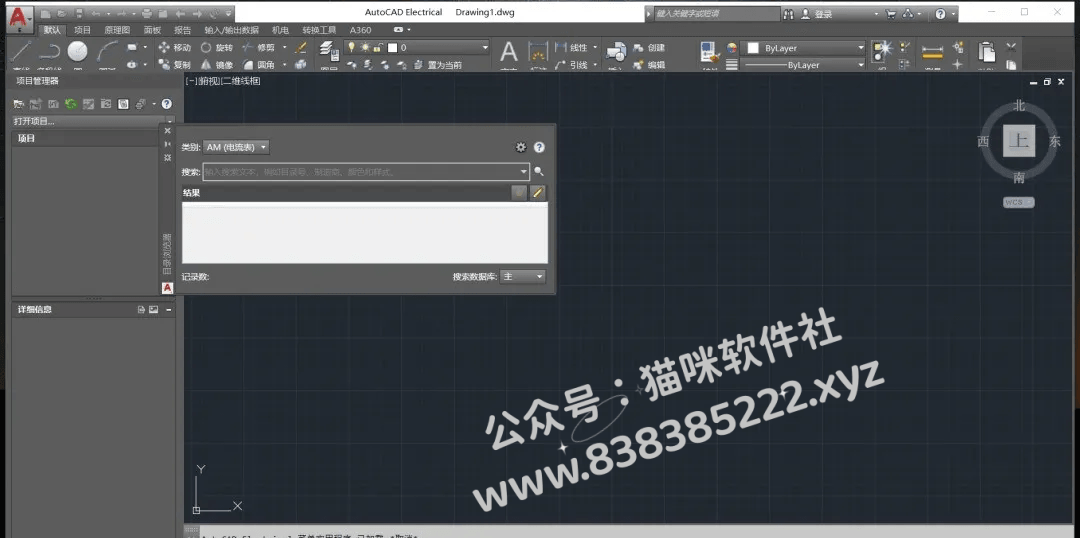Expand the 打开项目... dropdown

[171, 121]
